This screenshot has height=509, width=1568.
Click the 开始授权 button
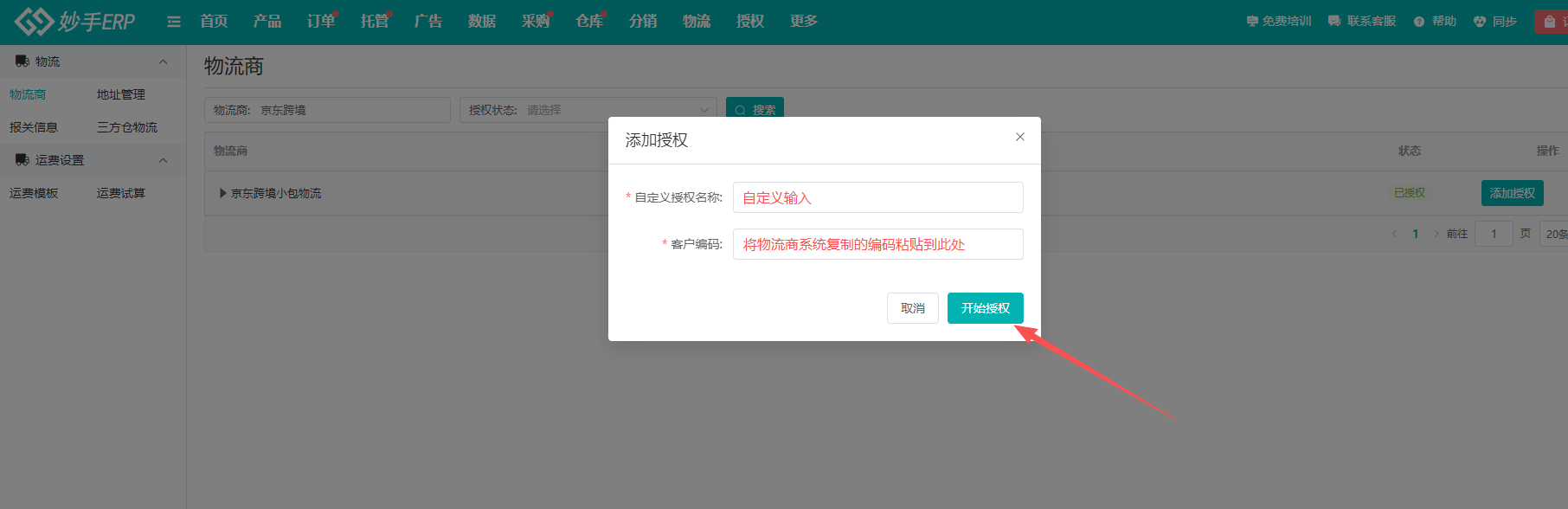click(x=985, y=308)
